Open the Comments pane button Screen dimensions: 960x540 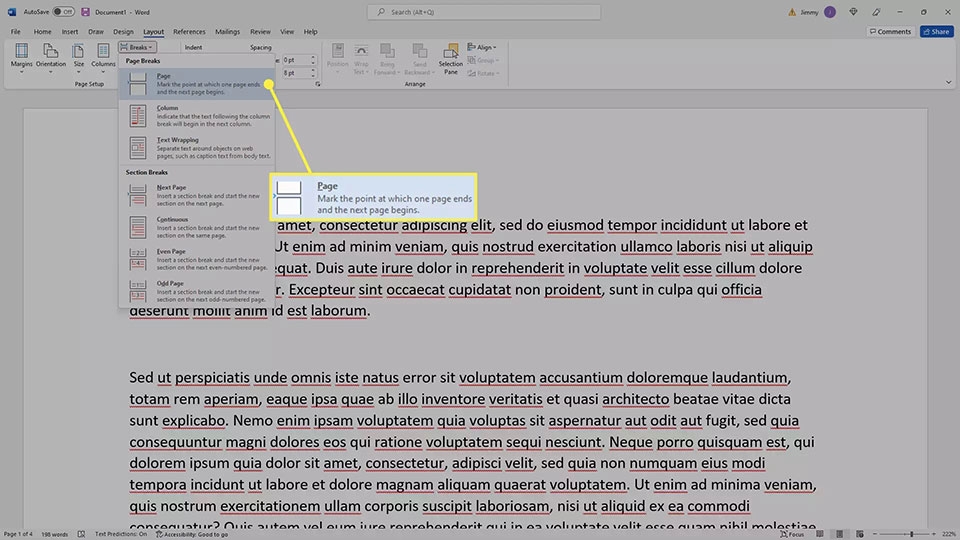[x=890, y=31]
